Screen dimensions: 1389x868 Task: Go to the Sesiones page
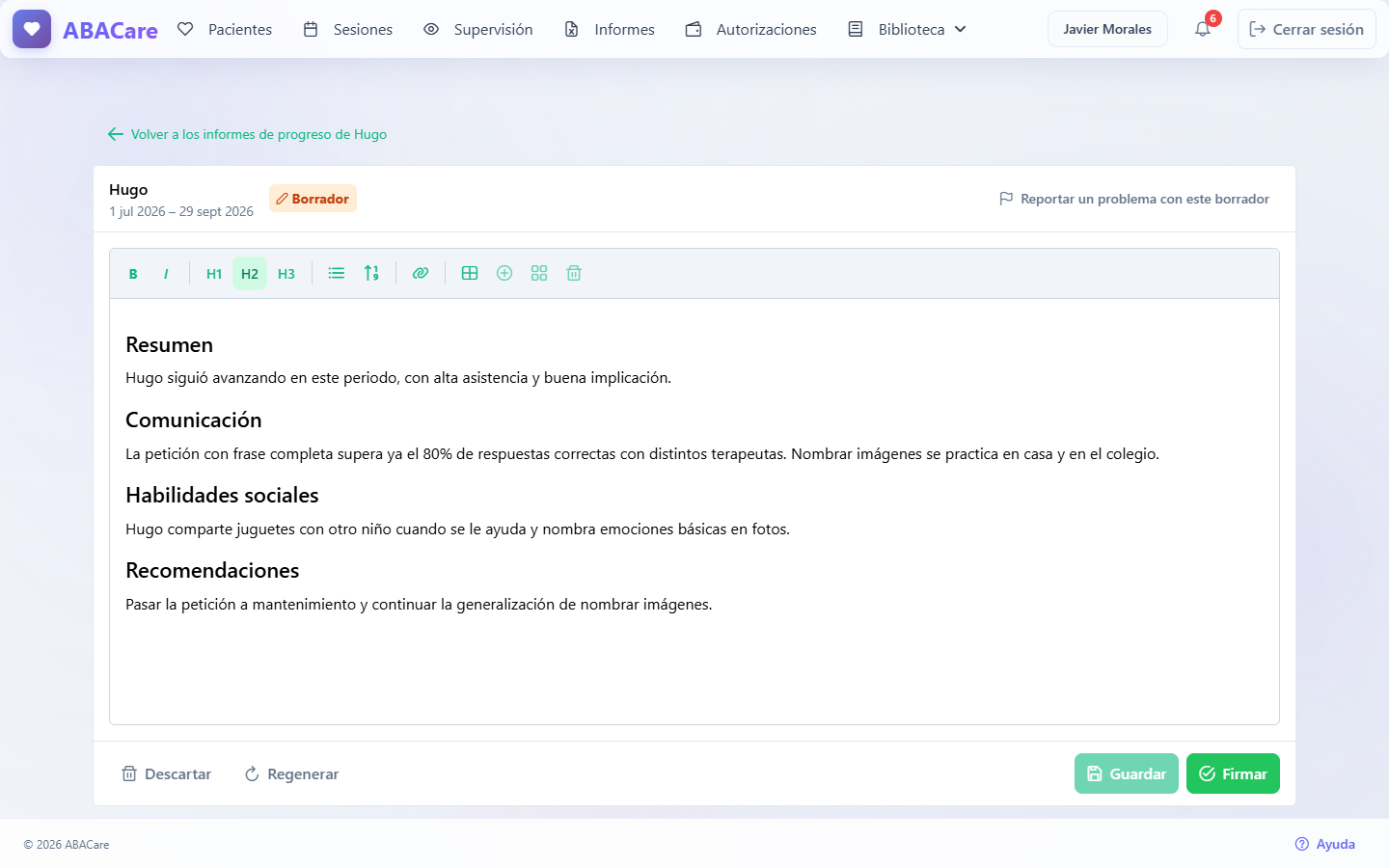coord(347,29)
